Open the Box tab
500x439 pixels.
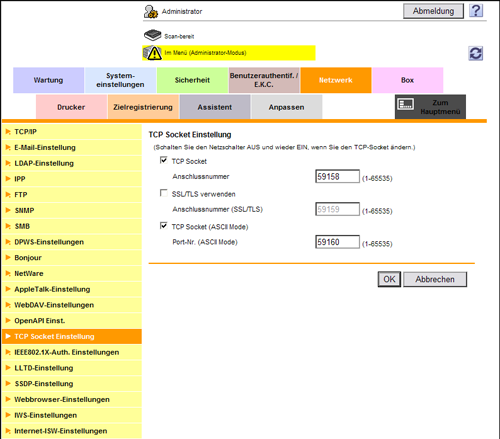407,80
